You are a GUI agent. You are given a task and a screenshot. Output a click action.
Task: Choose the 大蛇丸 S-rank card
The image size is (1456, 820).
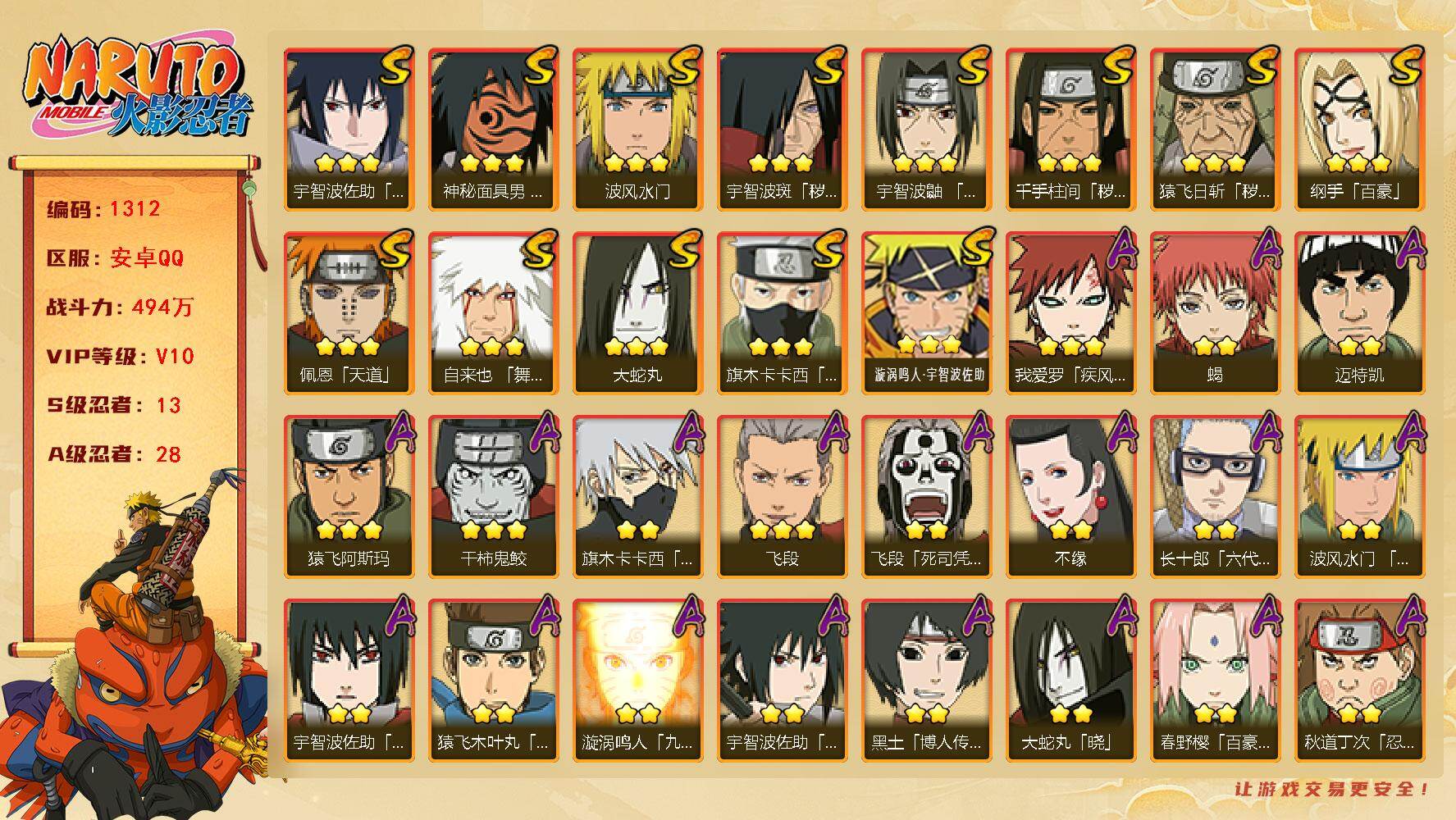coord(637,312)
